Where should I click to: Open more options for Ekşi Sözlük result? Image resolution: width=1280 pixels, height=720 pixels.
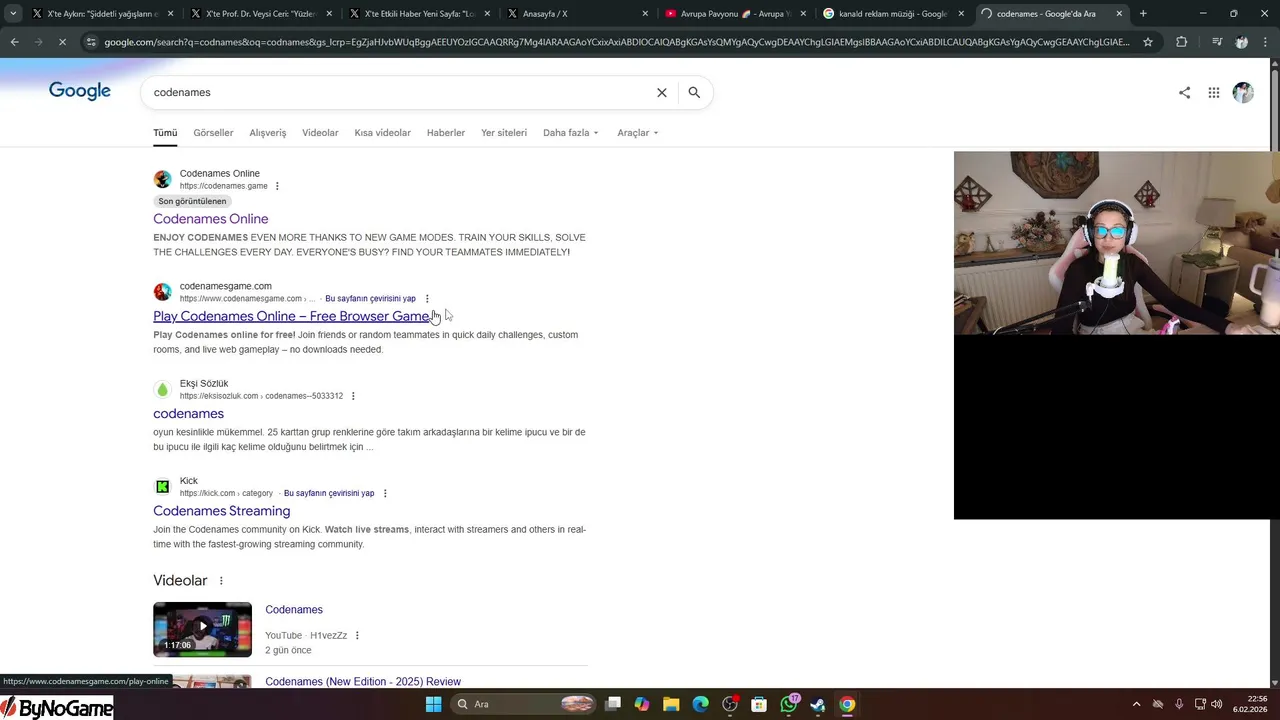[353, 396]
